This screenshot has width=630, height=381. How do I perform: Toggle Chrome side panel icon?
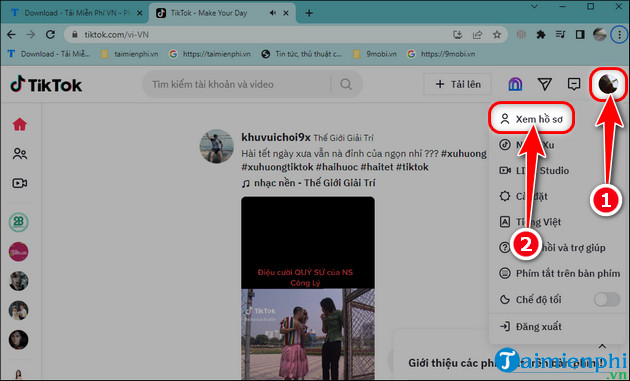(580, 35)
